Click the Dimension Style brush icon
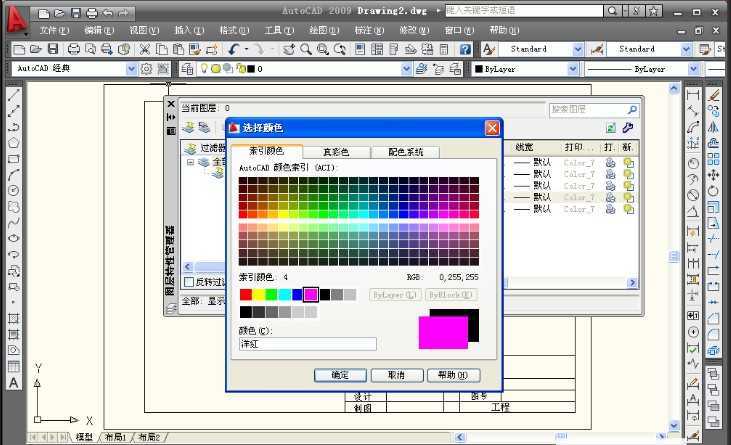The image size is (731, 445). pyautogui.click(x=597, y=49)
